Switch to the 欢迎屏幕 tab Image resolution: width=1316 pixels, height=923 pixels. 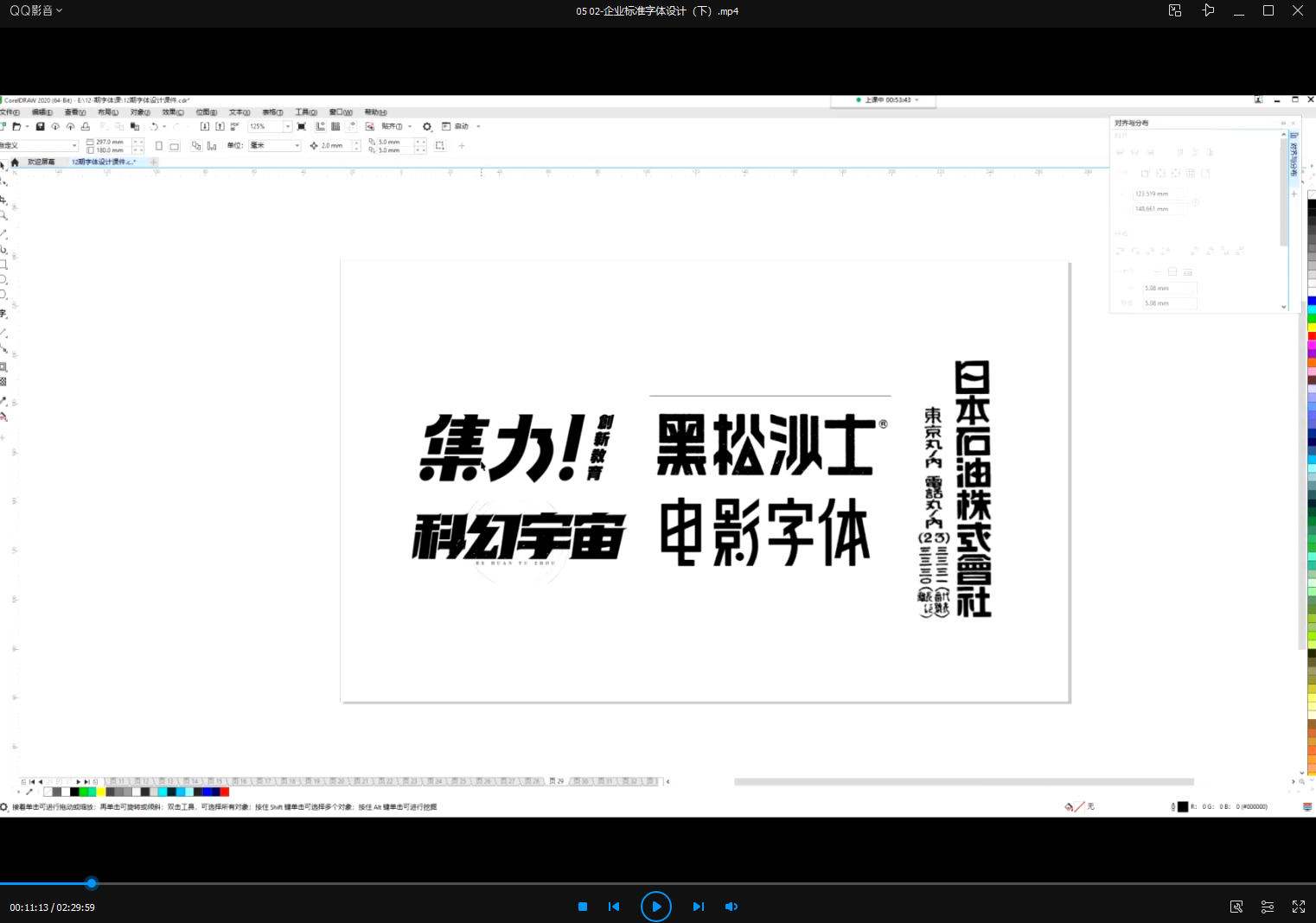[x=41, y=162]
